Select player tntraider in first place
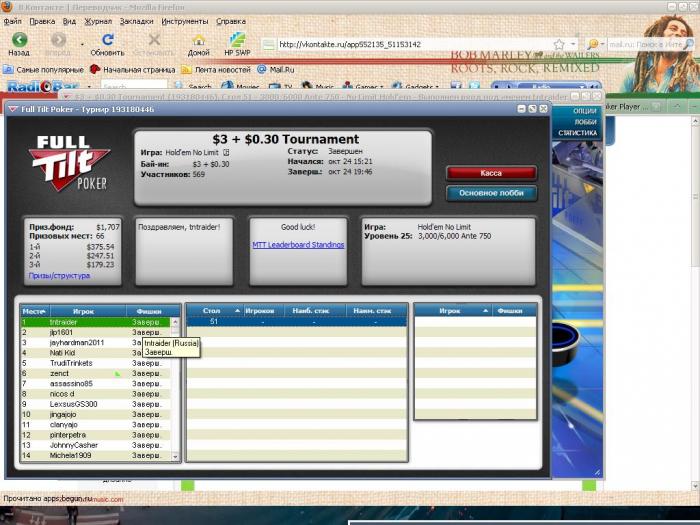 coord(96,322)
